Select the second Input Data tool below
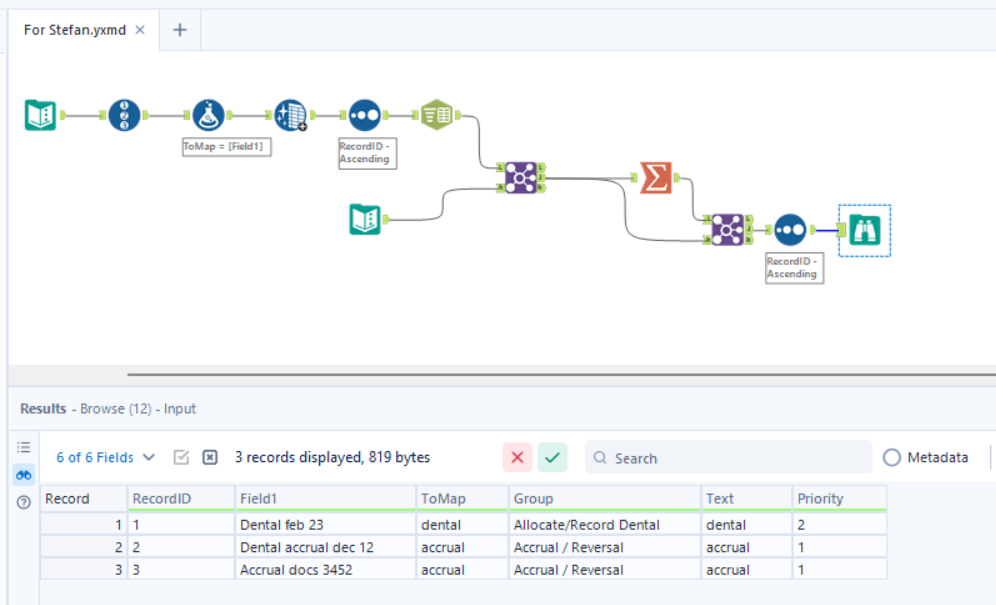This screenshot has width=996, height=605. coord(365,219)
